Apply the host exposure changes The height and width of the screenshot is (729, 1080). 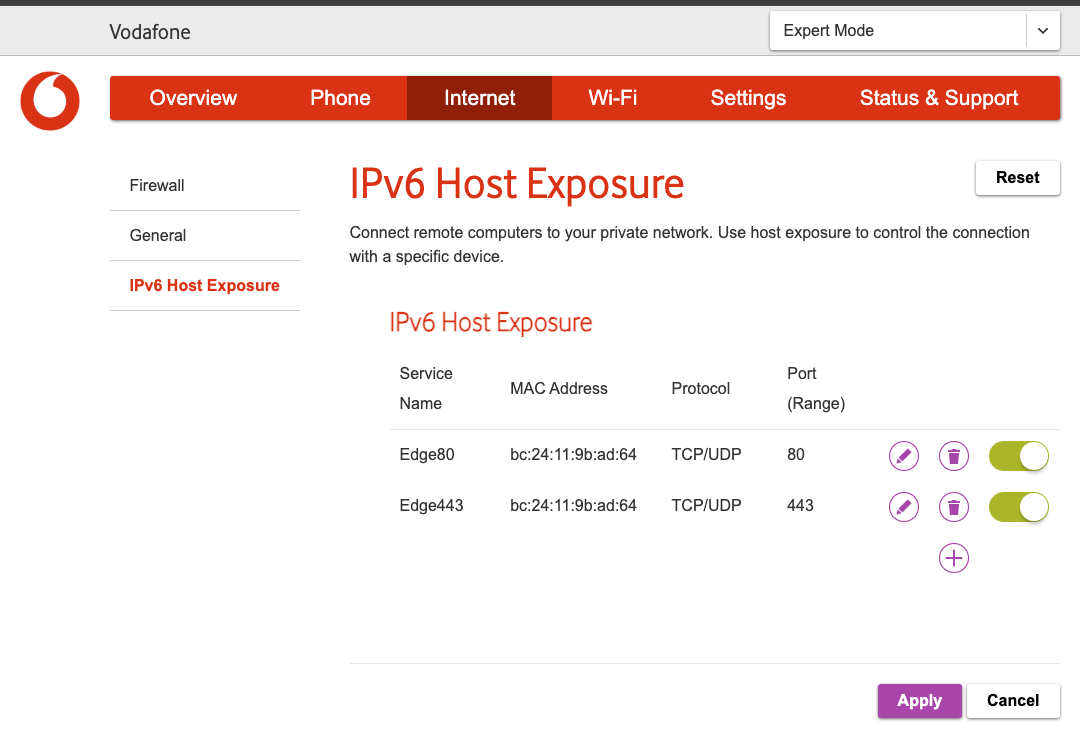click(919, 700)
